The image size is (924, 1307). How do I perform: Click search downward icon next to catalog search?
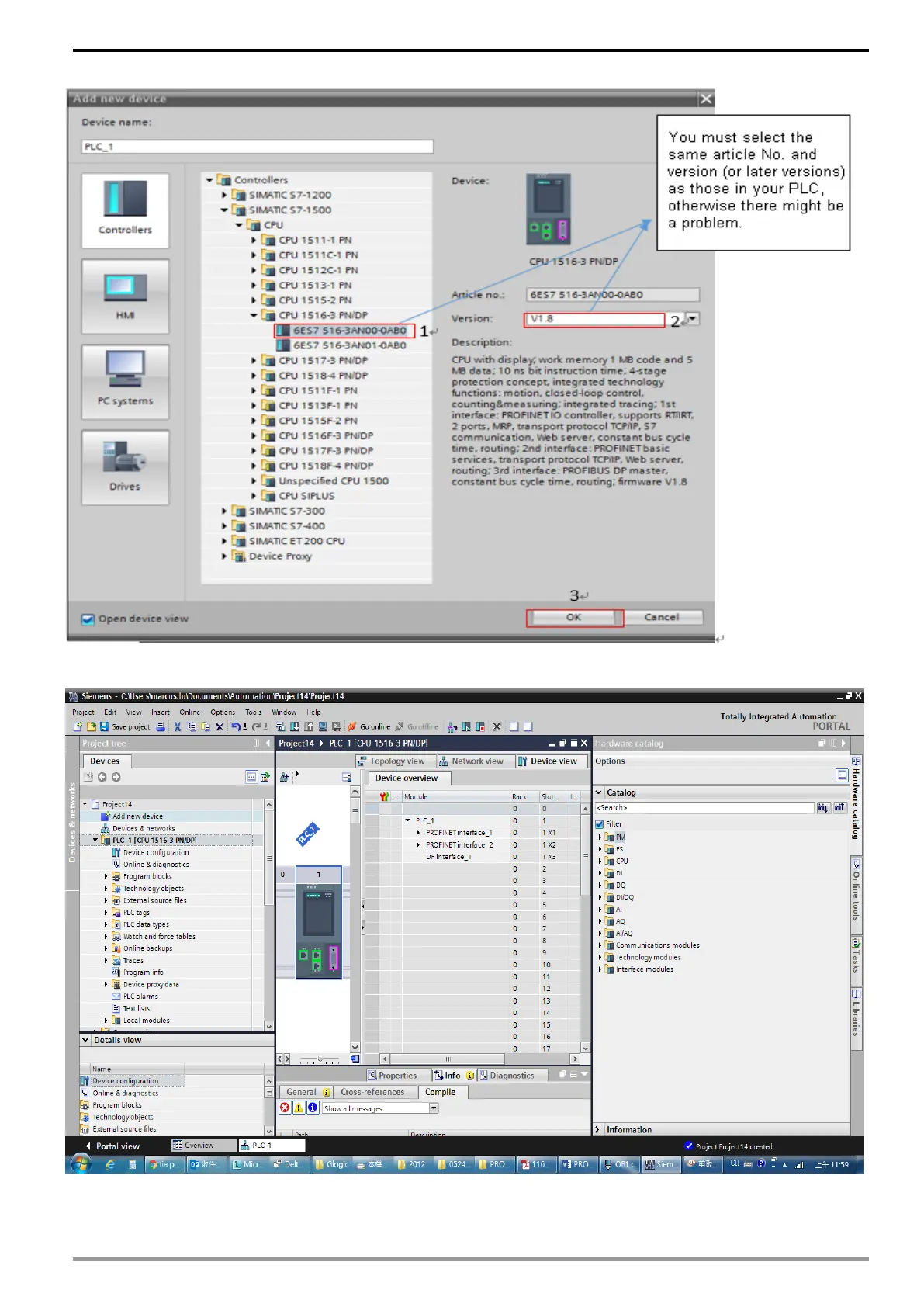(822, 808)
